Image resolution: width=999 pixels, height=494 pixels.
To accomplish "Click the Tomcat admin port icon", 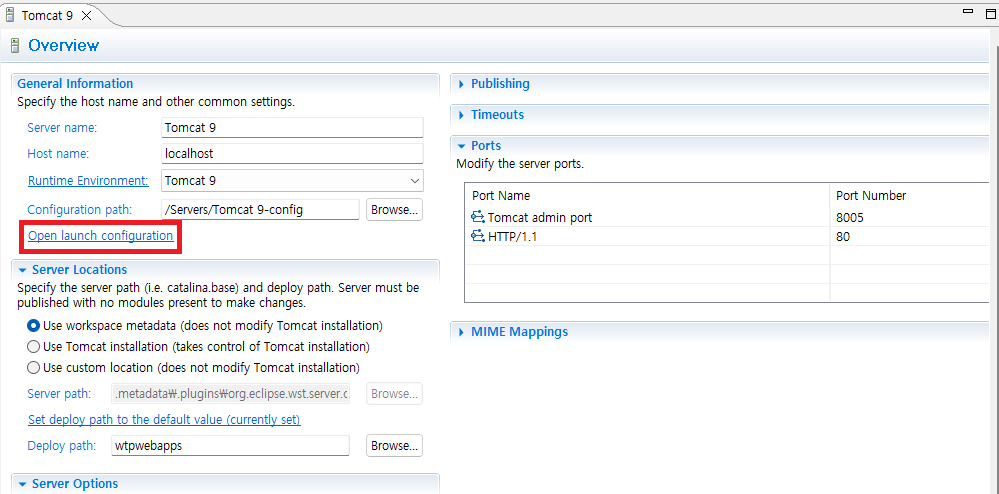I will (x=478, y=217).
